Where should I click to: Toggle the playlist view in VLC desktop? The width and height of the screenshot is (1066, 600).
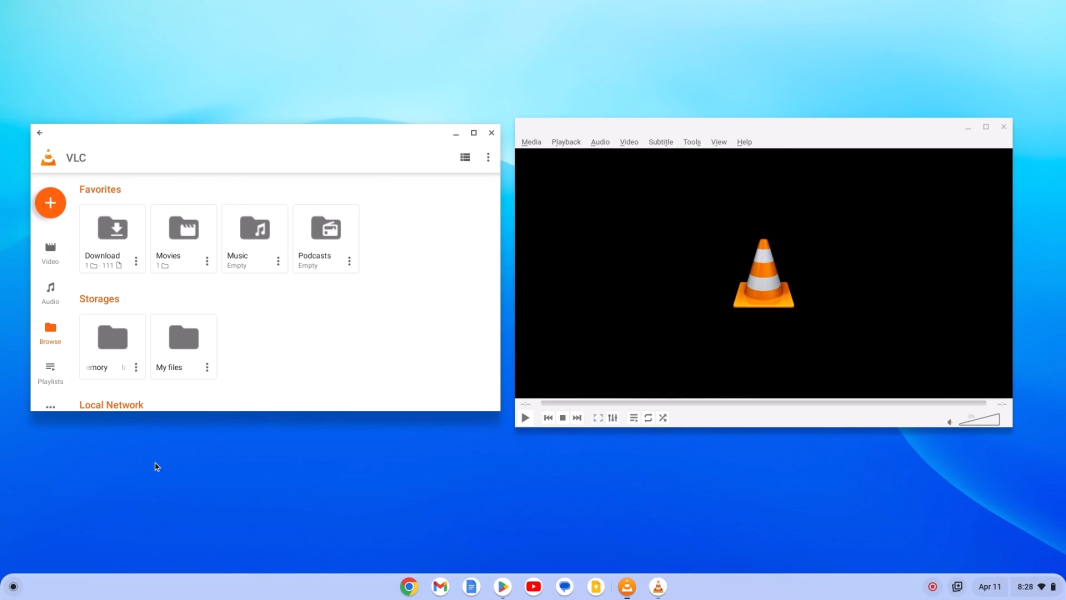[x=634, y=418]
